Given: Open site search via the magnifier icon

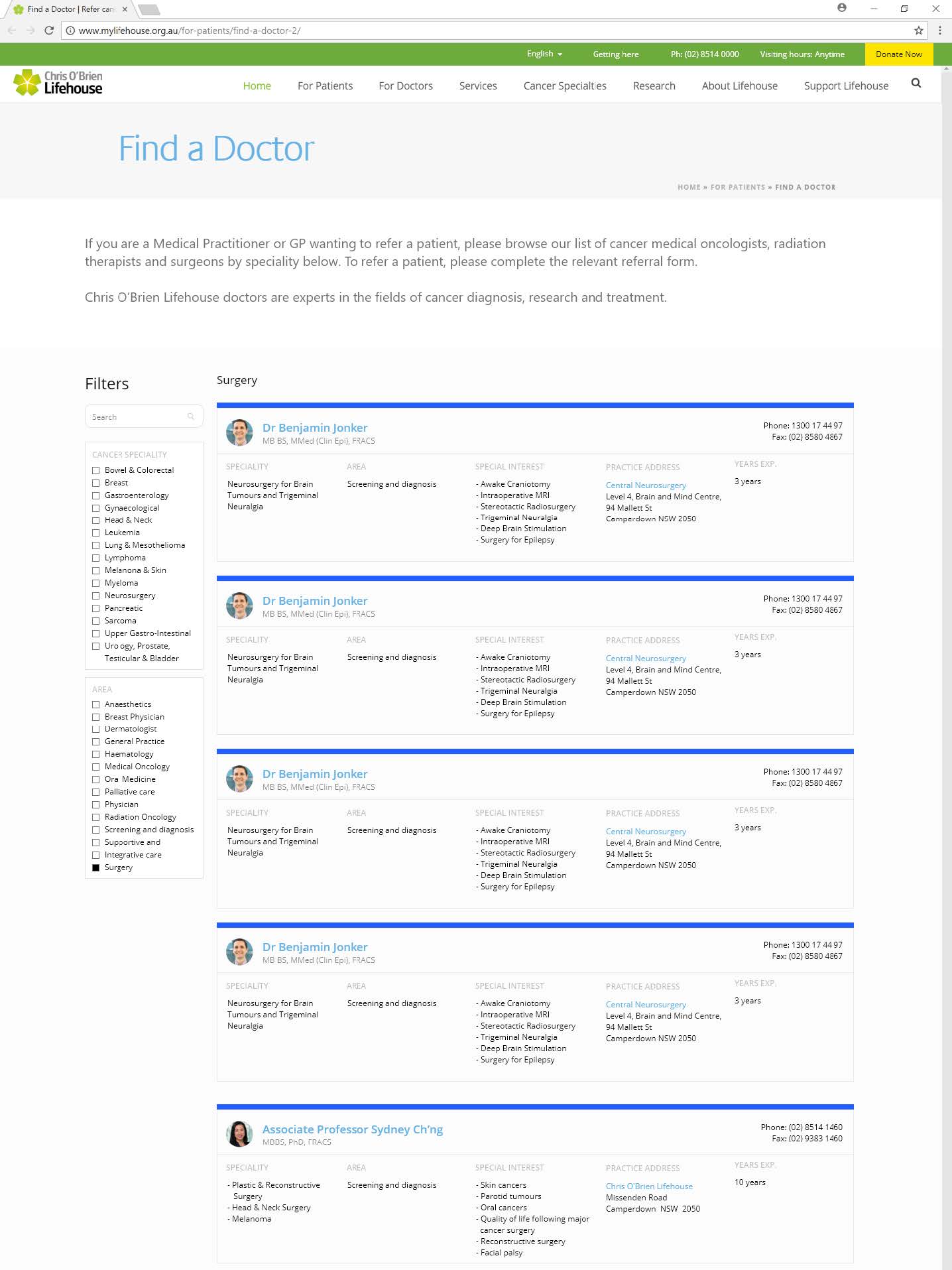Looking at the screenshot, I should pyautogui.click(x=916, y=84).
